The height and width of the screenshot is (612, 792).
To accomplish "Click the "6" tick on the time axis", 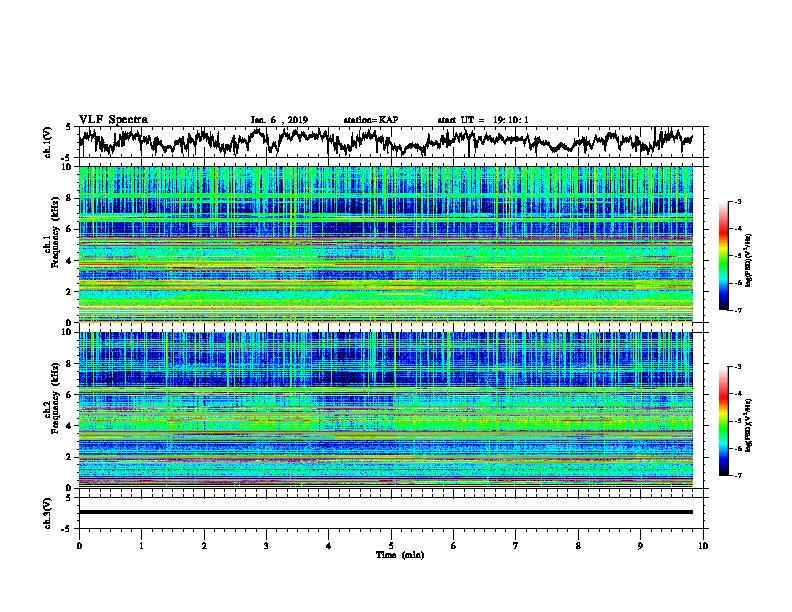I will (x=454, y=546).
